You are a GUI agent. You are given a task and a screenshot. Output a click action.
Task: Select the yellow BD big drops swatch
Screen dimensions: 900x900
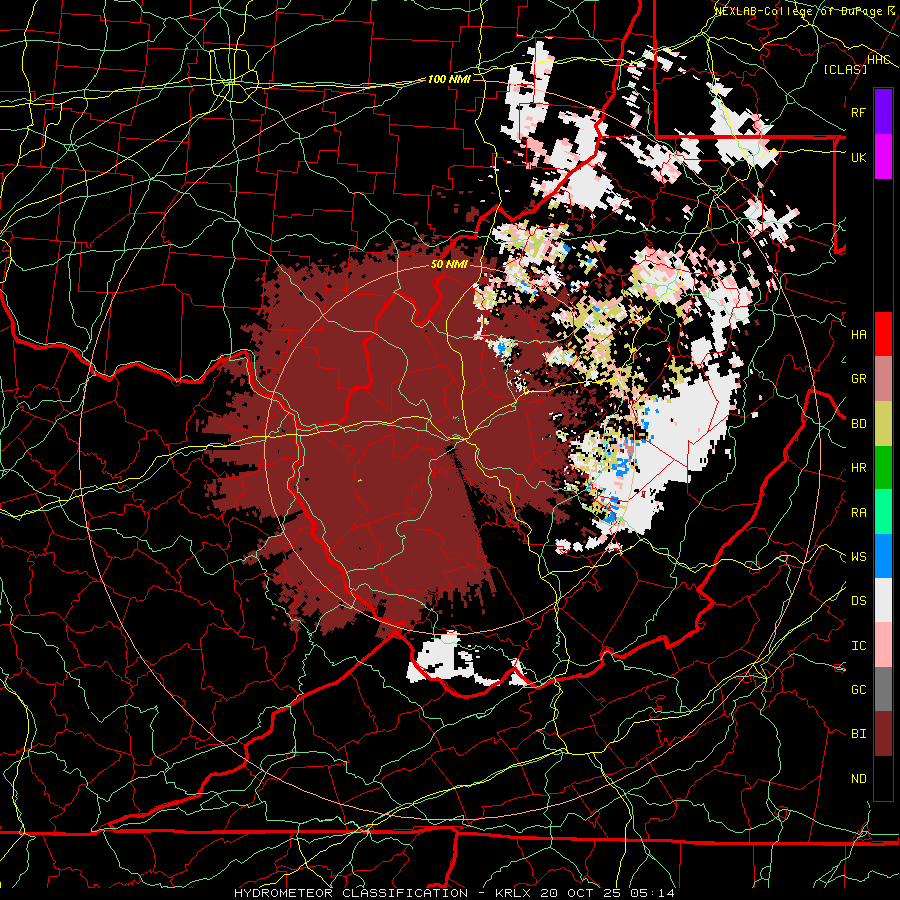(x=883, y=424)
